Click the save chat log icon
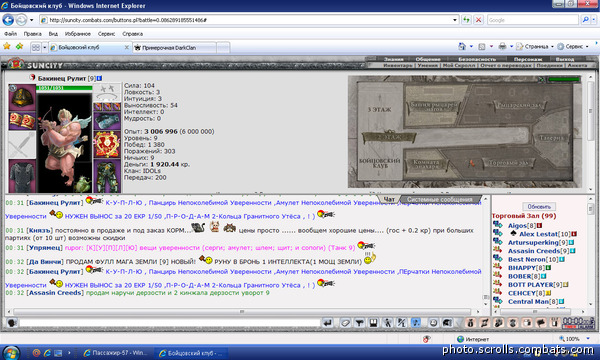Screen dimensions: 600x360 click(x=373, y=323)
